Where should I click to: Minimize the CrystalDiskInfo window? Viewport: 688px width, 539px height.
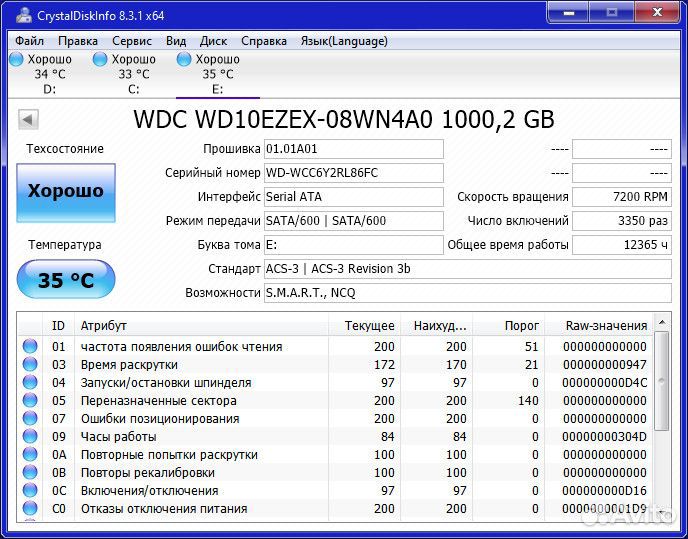click(569, 13)
